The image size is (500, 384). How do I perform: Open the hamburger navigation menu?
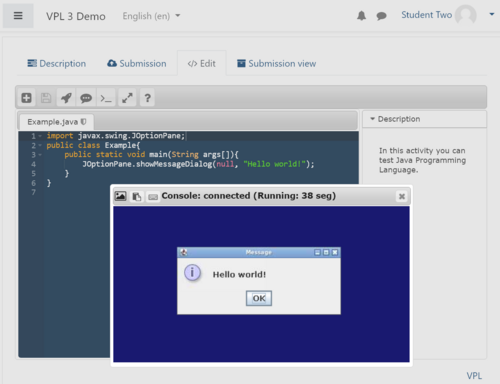tap(18, 16)
